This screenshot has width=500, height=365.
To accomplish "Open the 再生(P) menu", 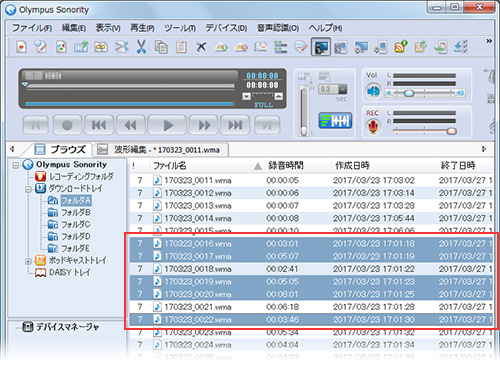I will [x=142, y=28].
